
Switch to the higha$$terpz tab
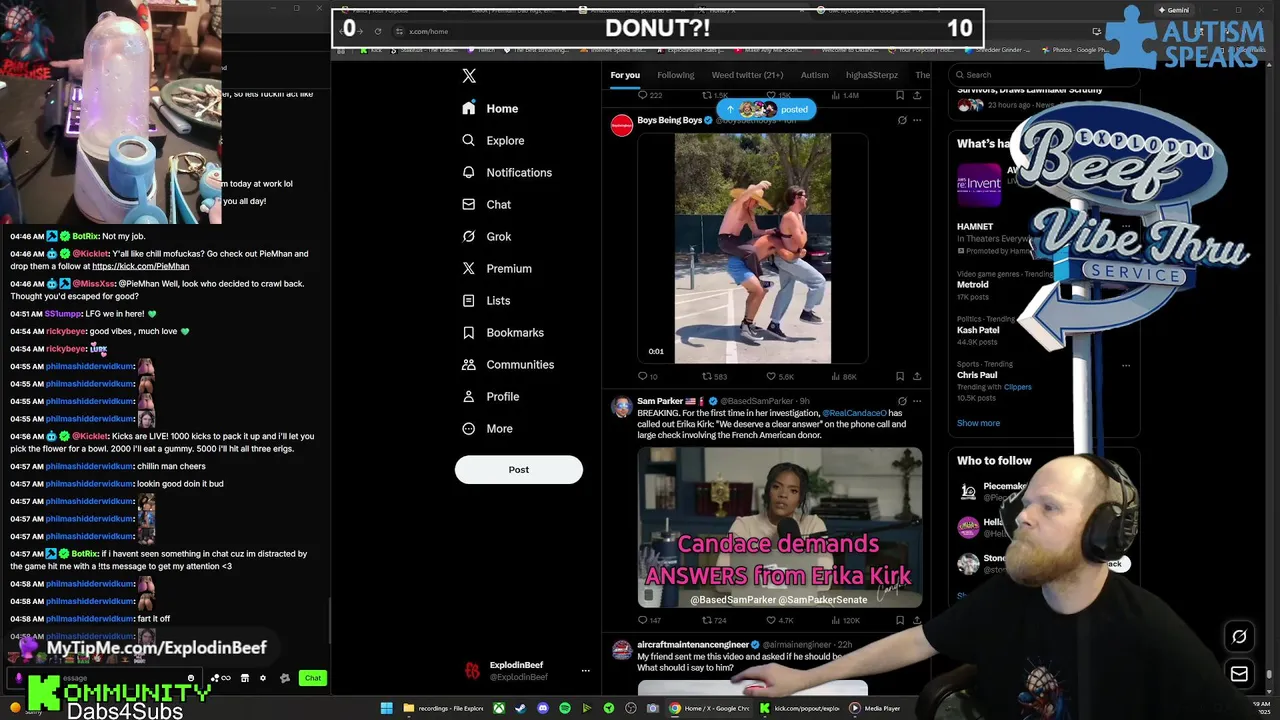click(872, 75)
